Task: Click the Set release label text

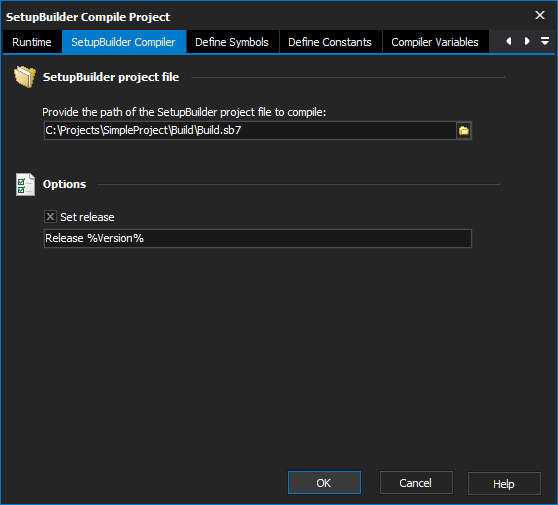Action: pos(87,217)
